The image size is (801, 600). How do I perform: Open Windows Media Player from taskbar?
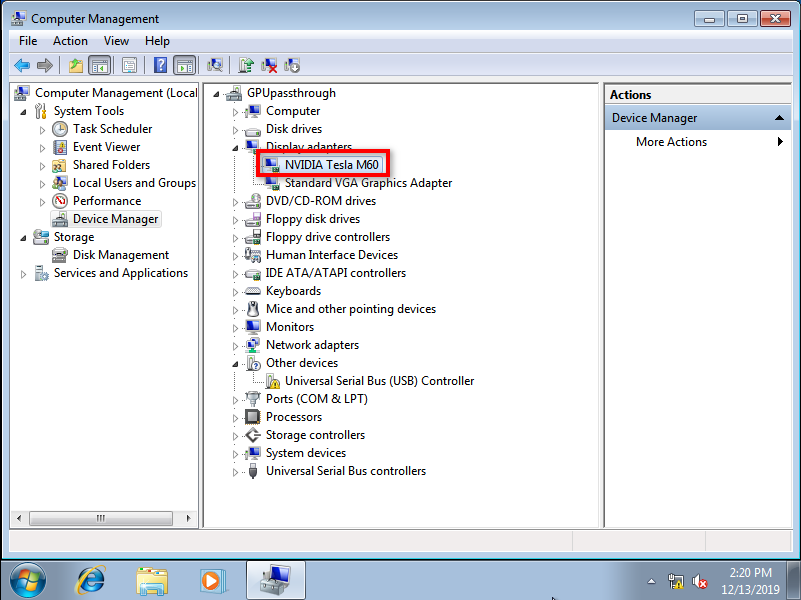click(x=213, y=581)
